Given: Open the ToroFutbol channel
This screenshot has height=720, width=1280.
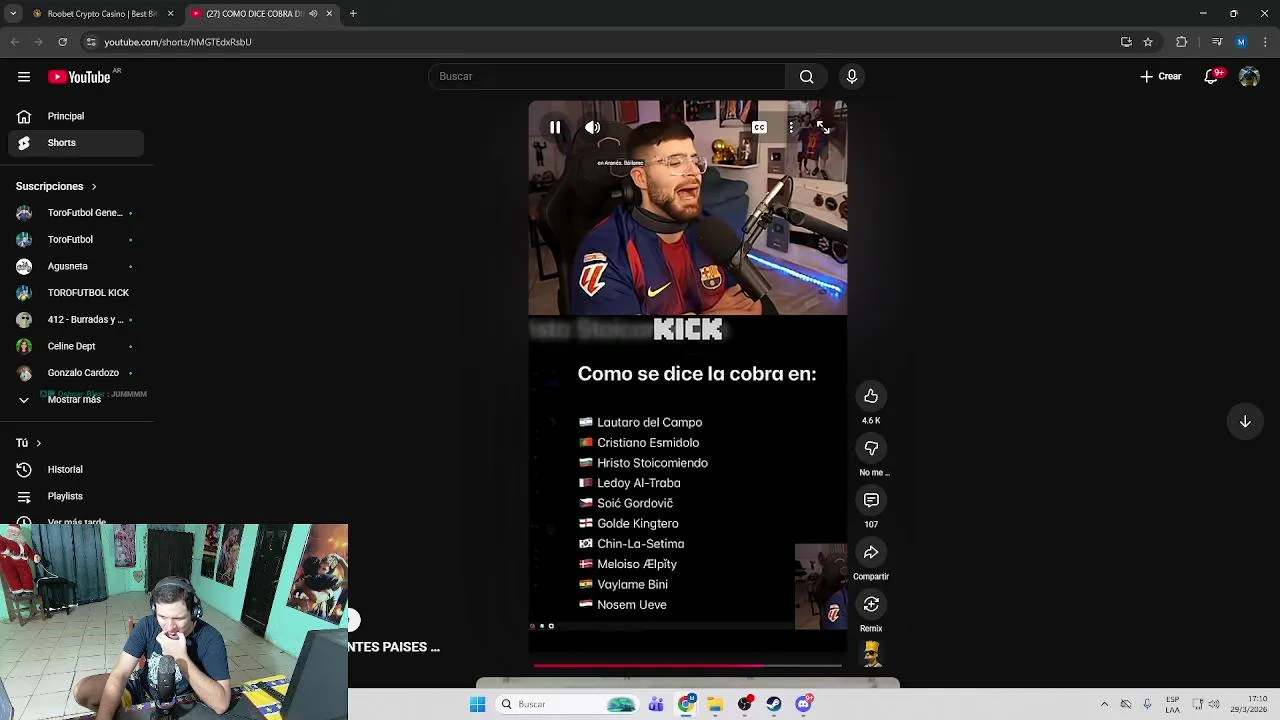Looking at the screenshot, I should pos(76,240).
